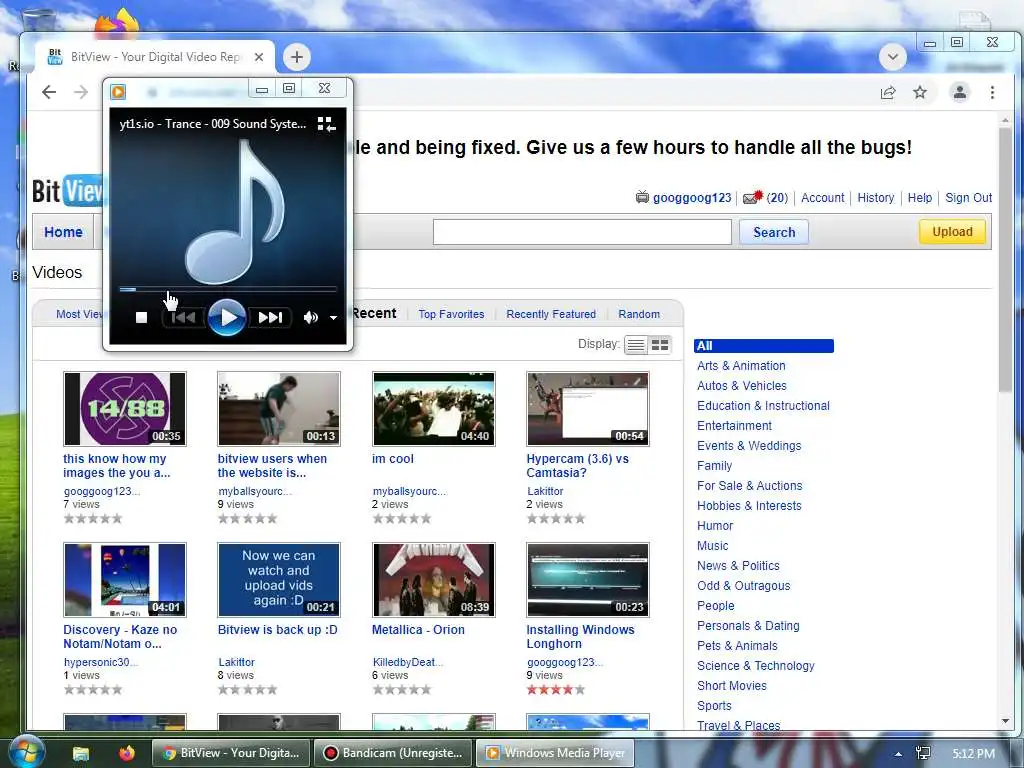Click the Search button
The height and width of the screenshot is (768, 1024).
774,232
